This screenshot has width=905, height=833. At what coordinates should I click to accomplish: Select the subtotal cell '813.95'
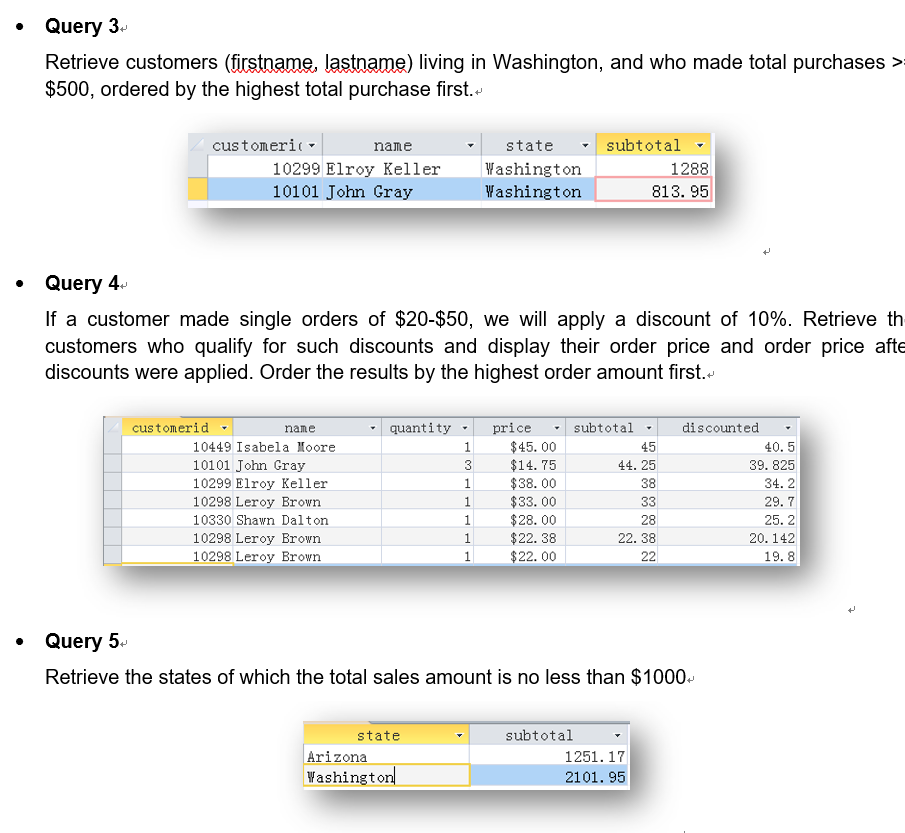pos(653,190)
